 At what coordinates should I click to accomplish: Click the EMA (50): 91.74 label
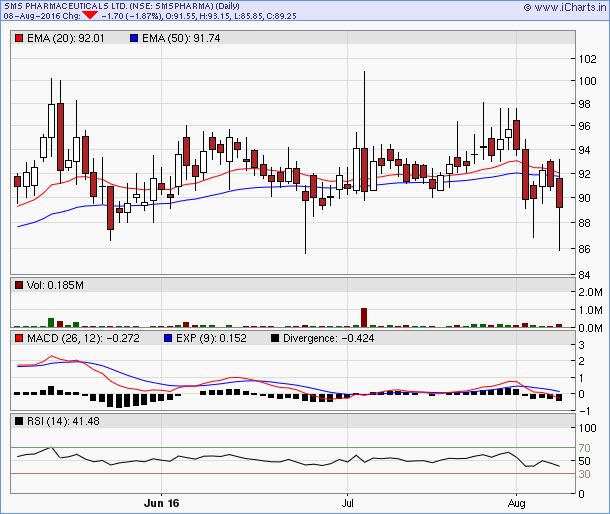pos(181,38)
